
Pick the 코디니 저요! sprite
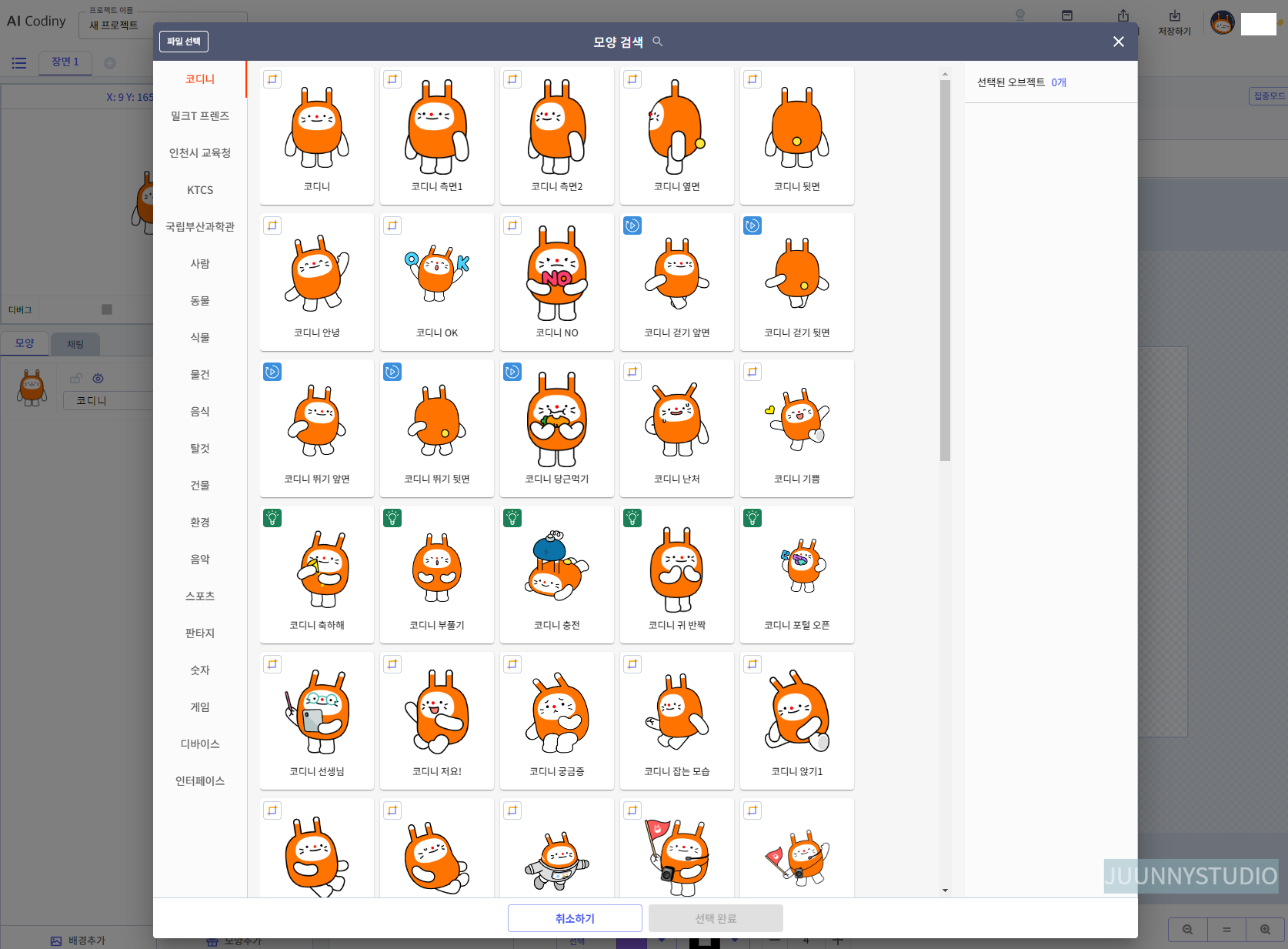437,720
